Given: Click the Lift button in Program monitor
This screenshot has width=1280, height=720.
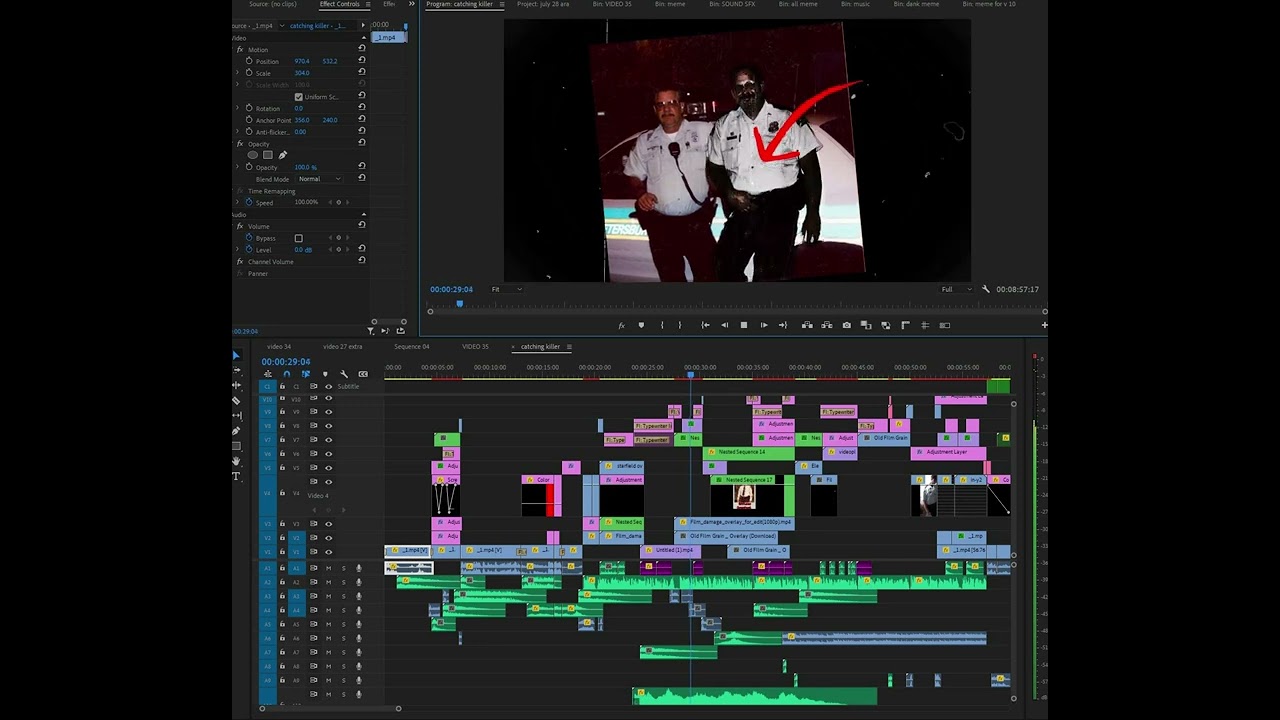Looking at the screenshot, I should 807,325.
